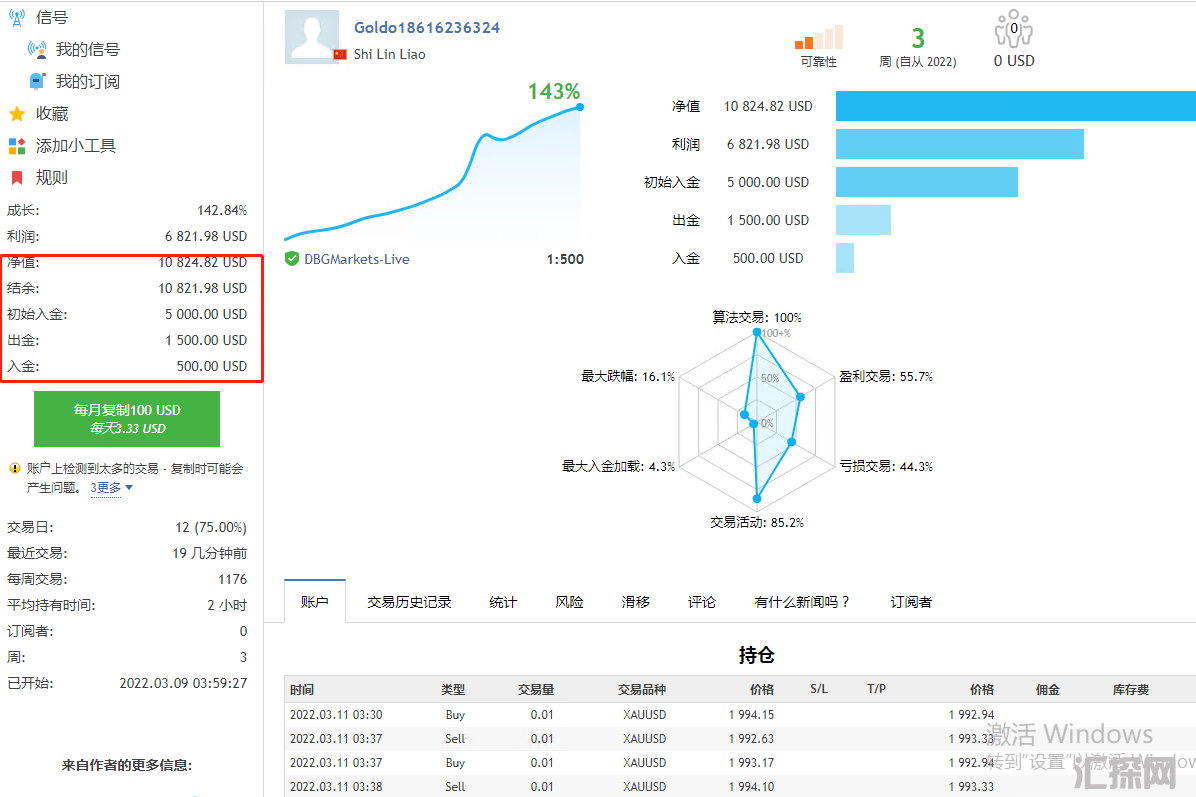Open the 统计 tab
This screenshot has height=797, width=1196.
click(503, 602)
